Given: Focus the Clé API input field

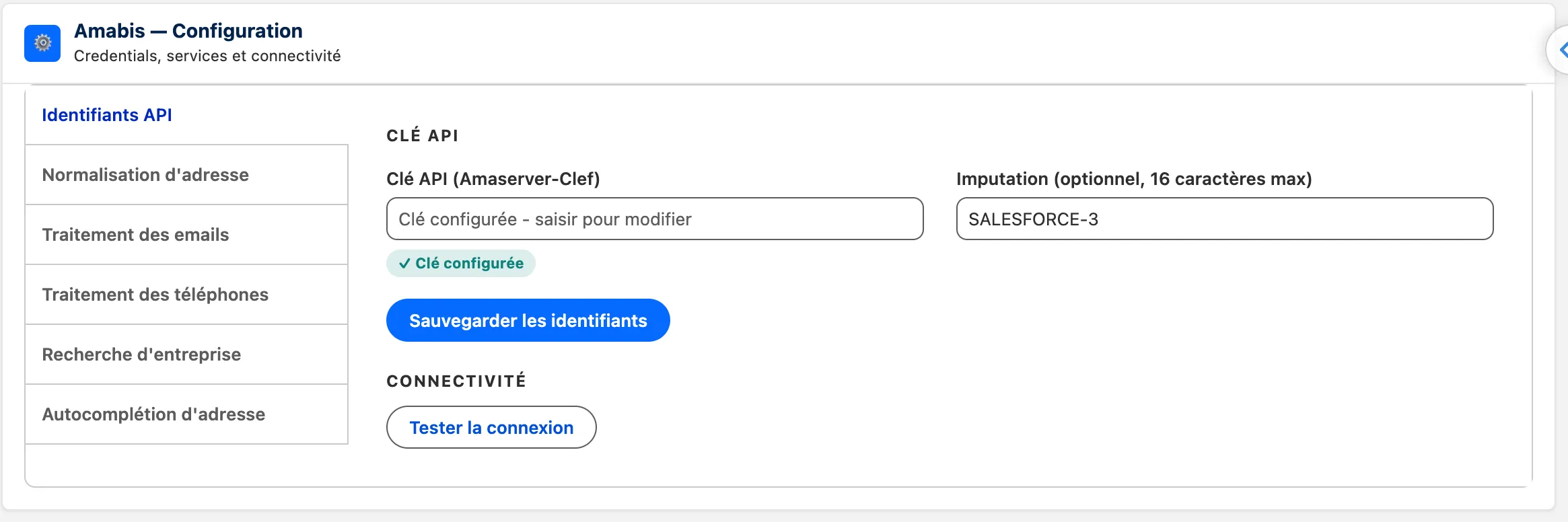Looking at the screenshot, I should pyautogui.click(x=655, y=219).
